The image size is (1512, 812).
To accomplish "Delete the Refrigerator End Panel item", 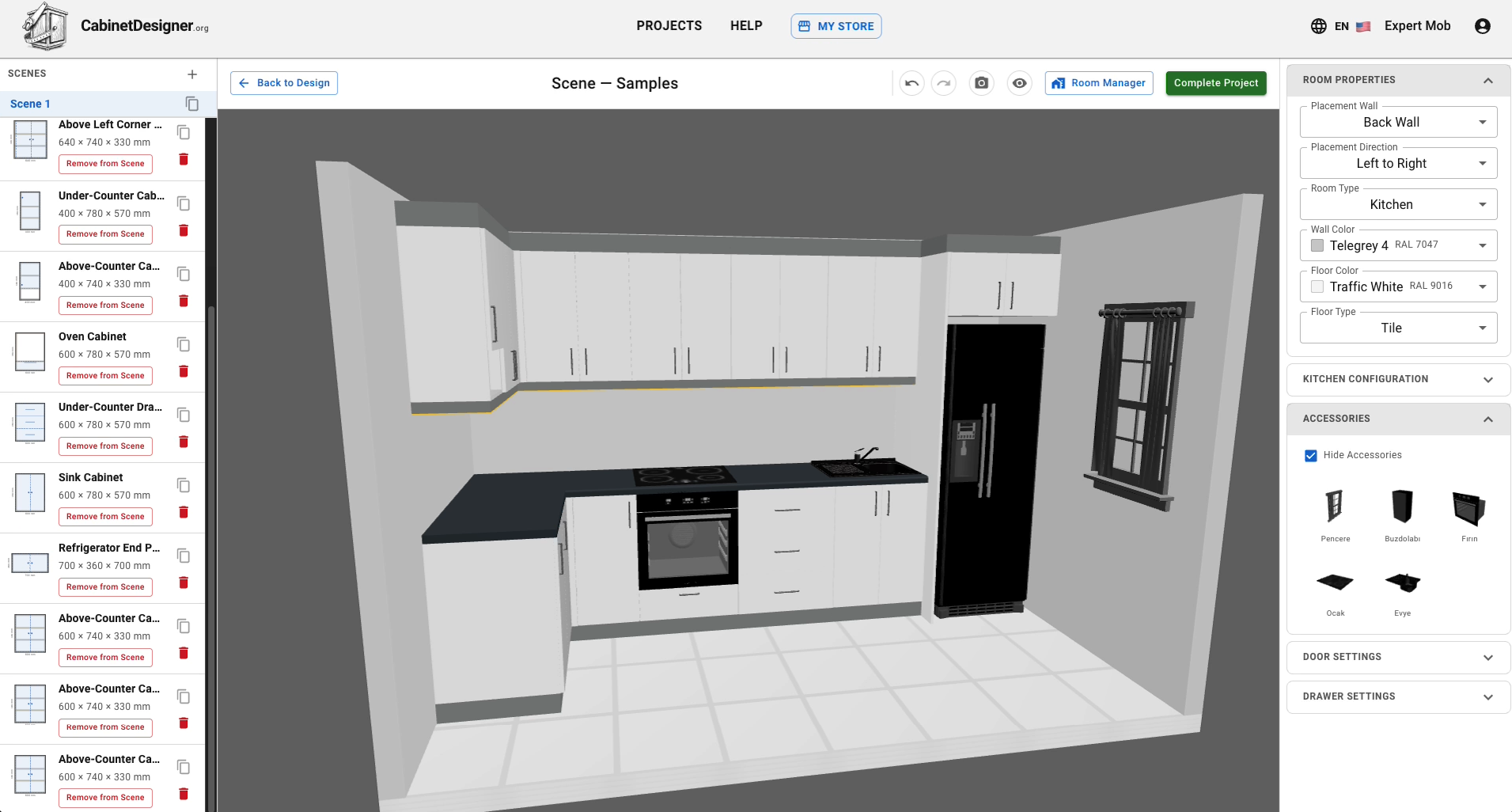I will click(x=184, y=582).
